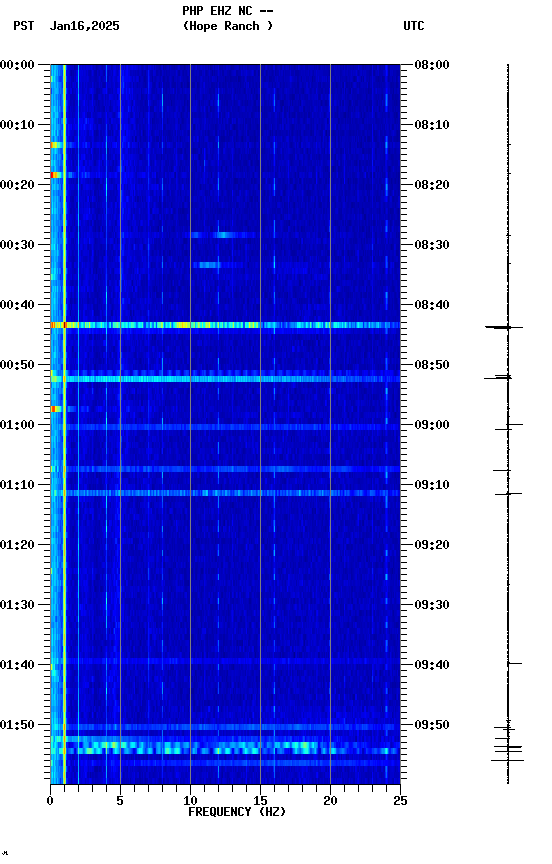The image size is (552, 864).
Task: Click the 12 Hz signal patch near 00:28 PST
Action: click(223, 235)
